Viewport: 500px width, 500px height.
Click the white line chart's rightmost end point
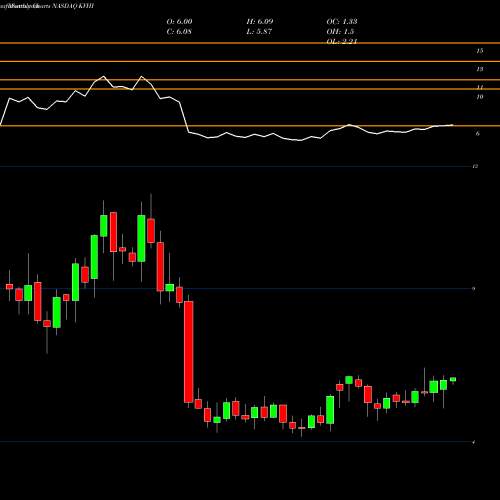click(x=453, y=125)
